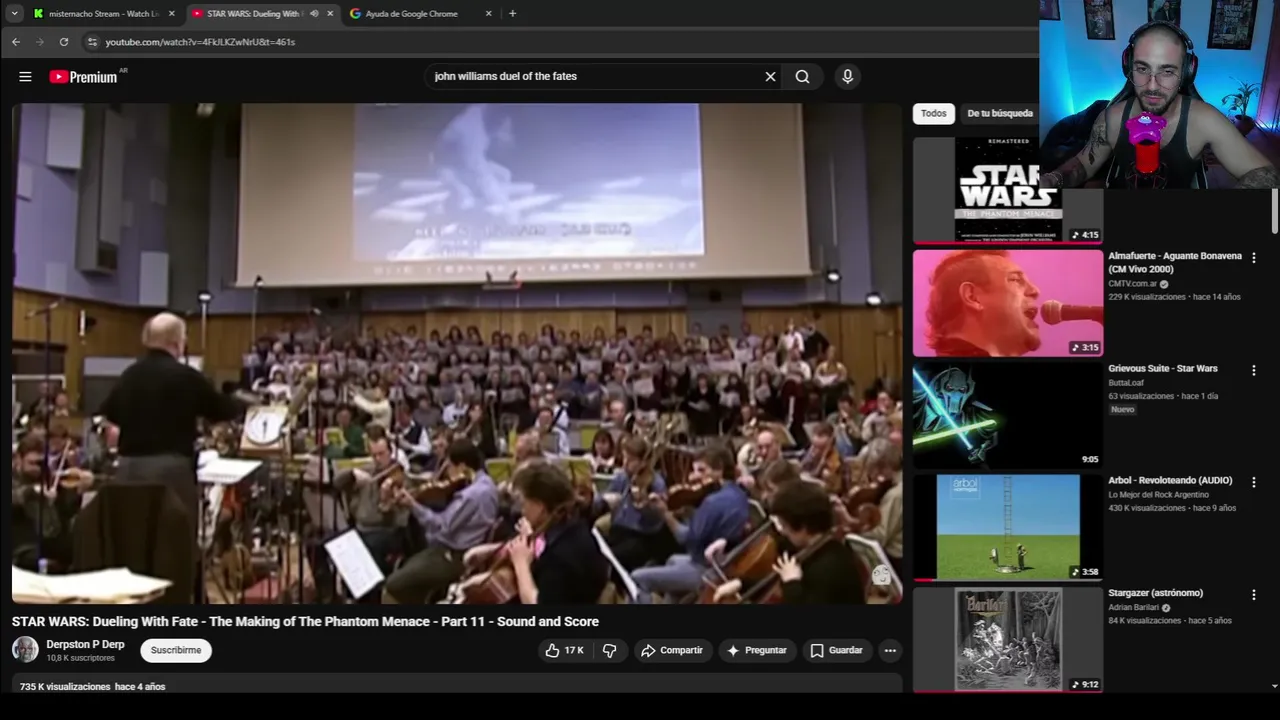The image size is (1280, 720).
Task: Click the scroll down arrow of sidebar
Action: (1274, 686)
